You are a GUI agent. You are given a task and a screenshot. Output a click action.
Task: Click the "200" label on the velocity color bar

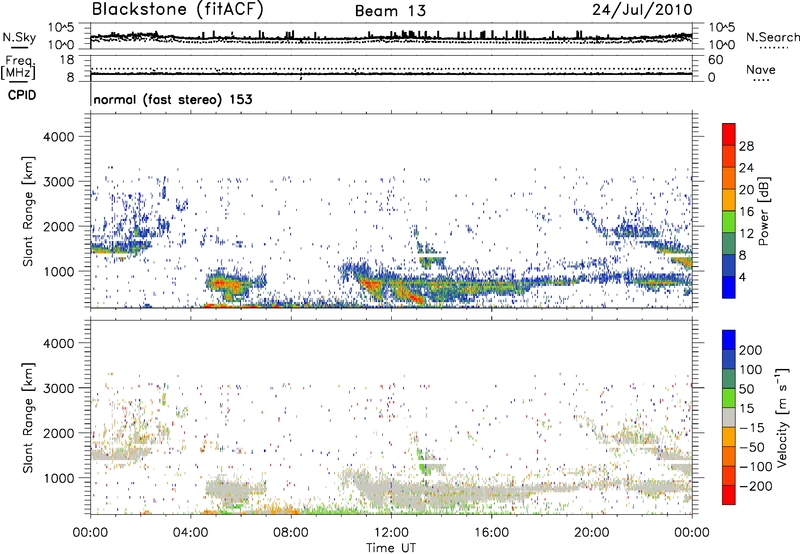pyautogui.click(x=751, y=350)
